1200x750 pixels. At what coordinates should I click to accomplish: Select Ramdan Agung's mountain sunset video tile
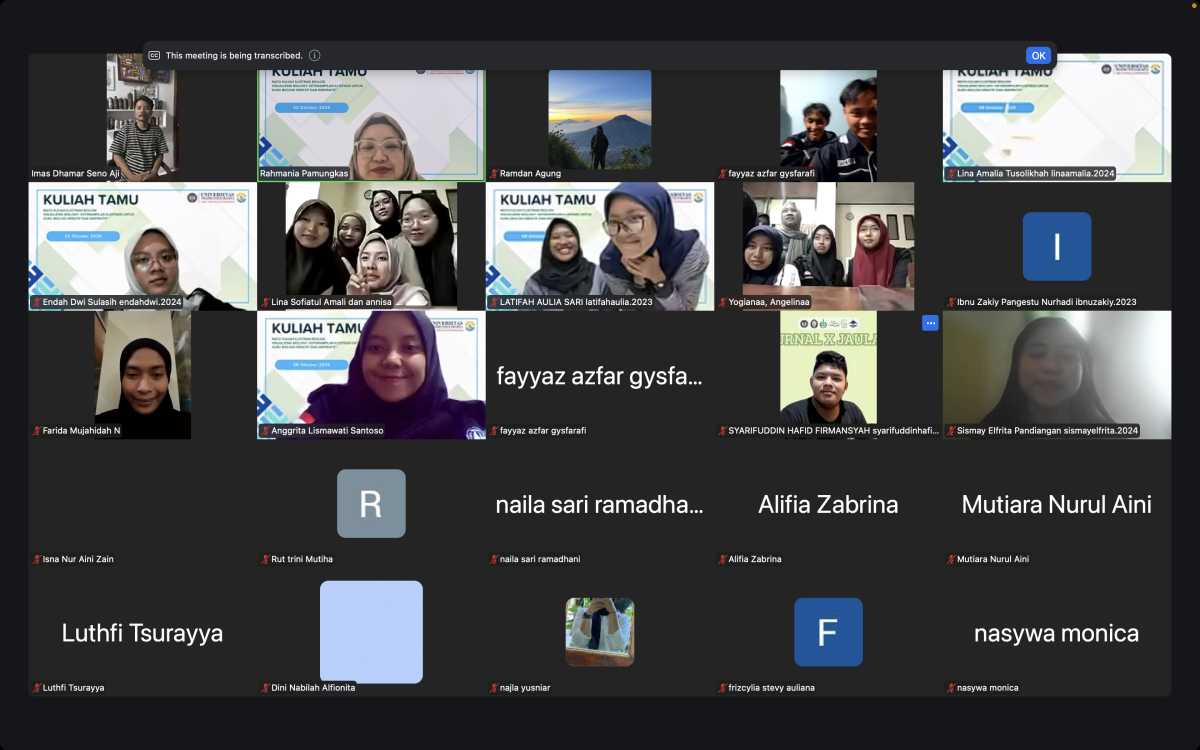(600, 118)
